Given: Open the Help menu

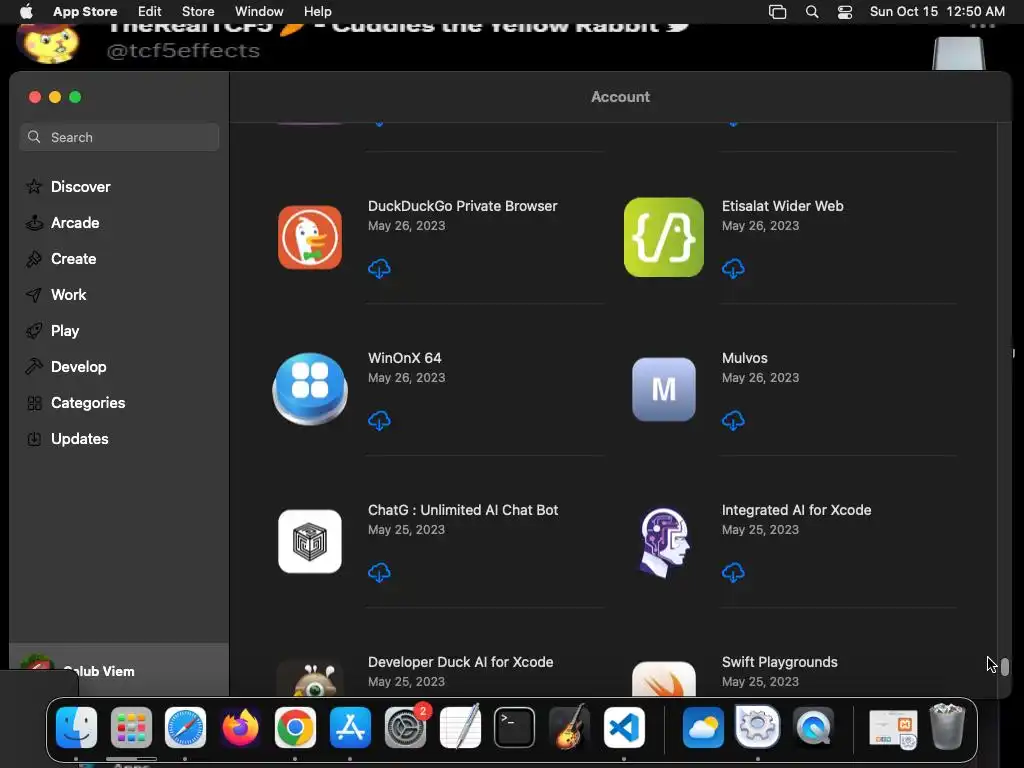Looking at the screenshot, I should [x=317, y=12].
